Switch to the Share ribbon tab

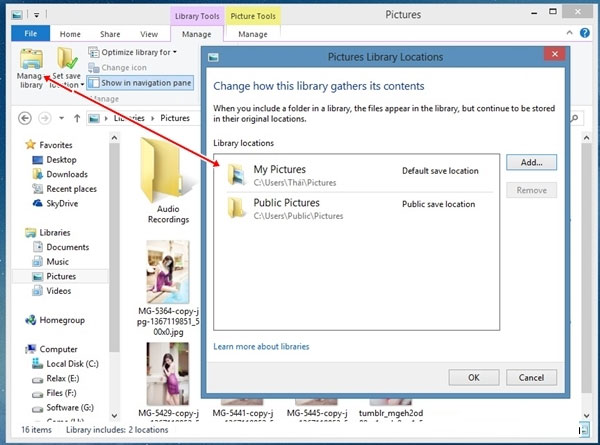coord(110,34)
